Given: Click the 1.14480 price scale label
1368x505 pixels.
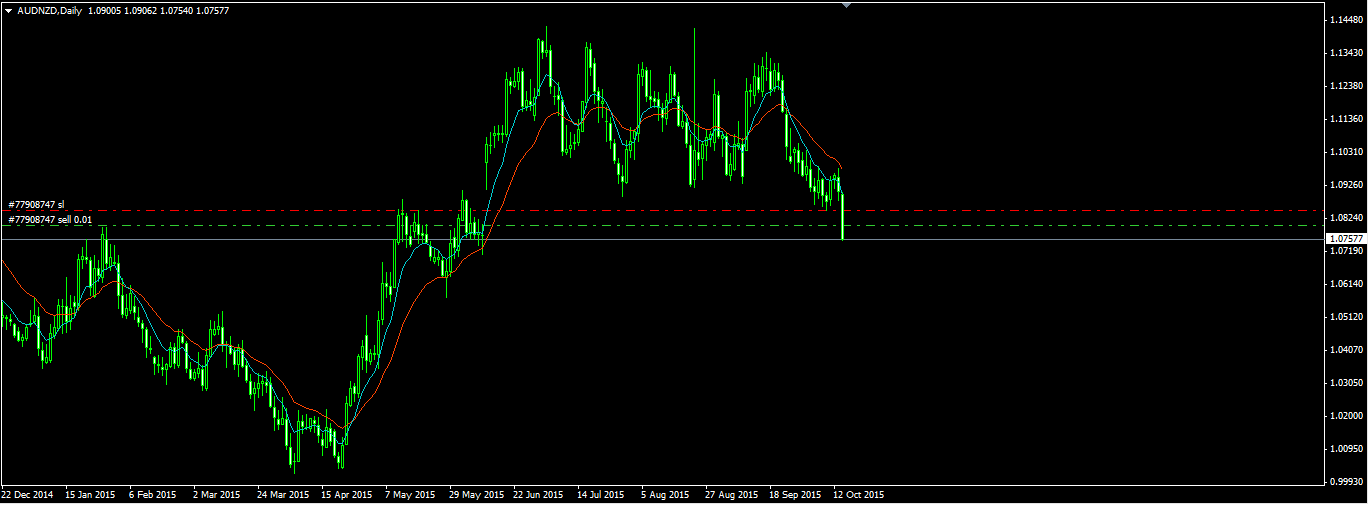Looking at the screenshot, I should (x=1346, y=20).
